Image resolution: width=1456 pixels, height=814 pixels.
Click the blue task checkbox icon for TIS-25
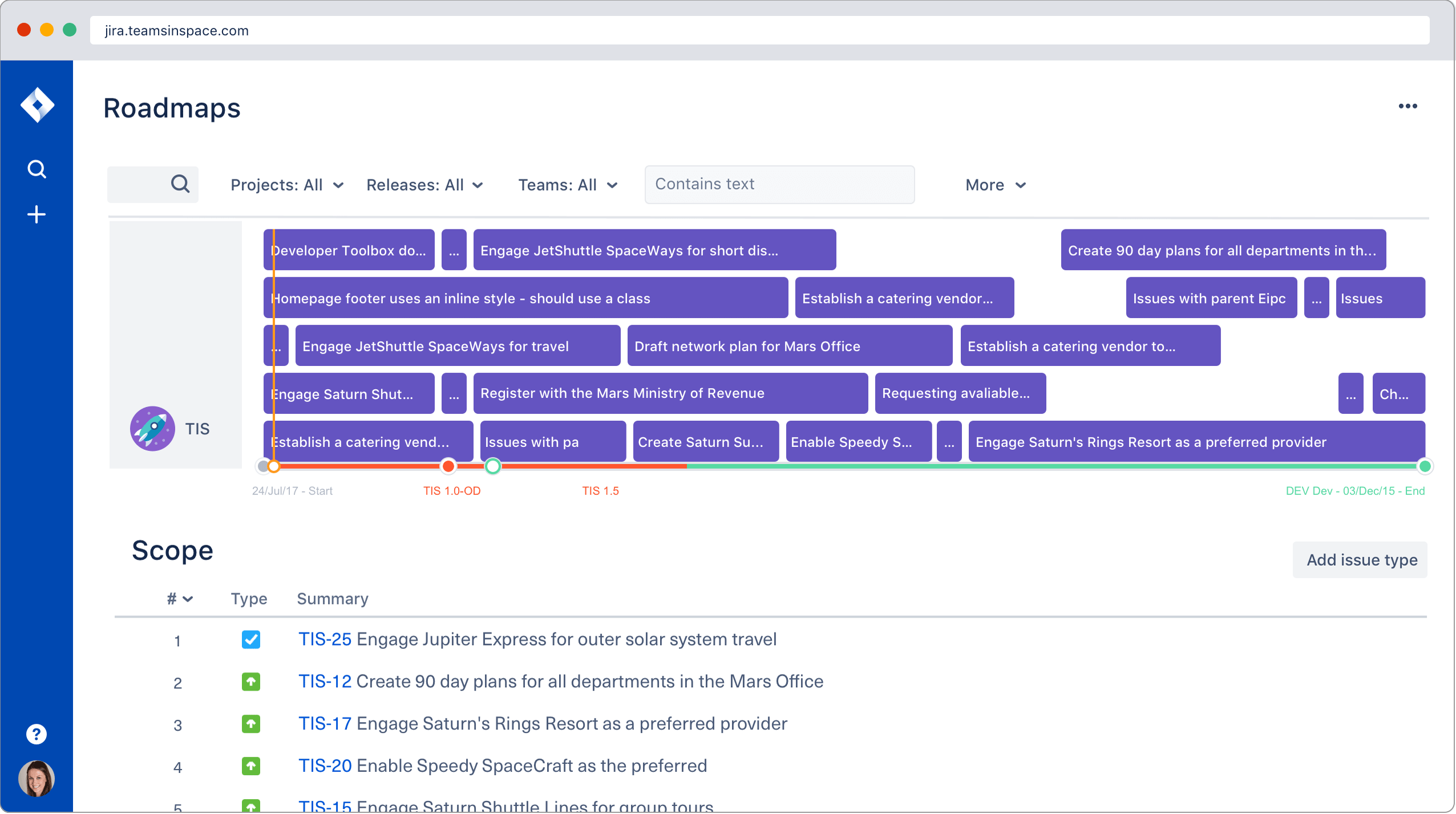tap(251, 639)
